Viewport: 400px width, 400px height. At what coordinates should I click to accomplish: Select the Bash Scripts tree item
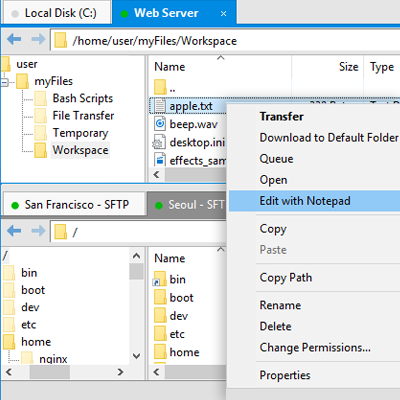tap(83, 98)
